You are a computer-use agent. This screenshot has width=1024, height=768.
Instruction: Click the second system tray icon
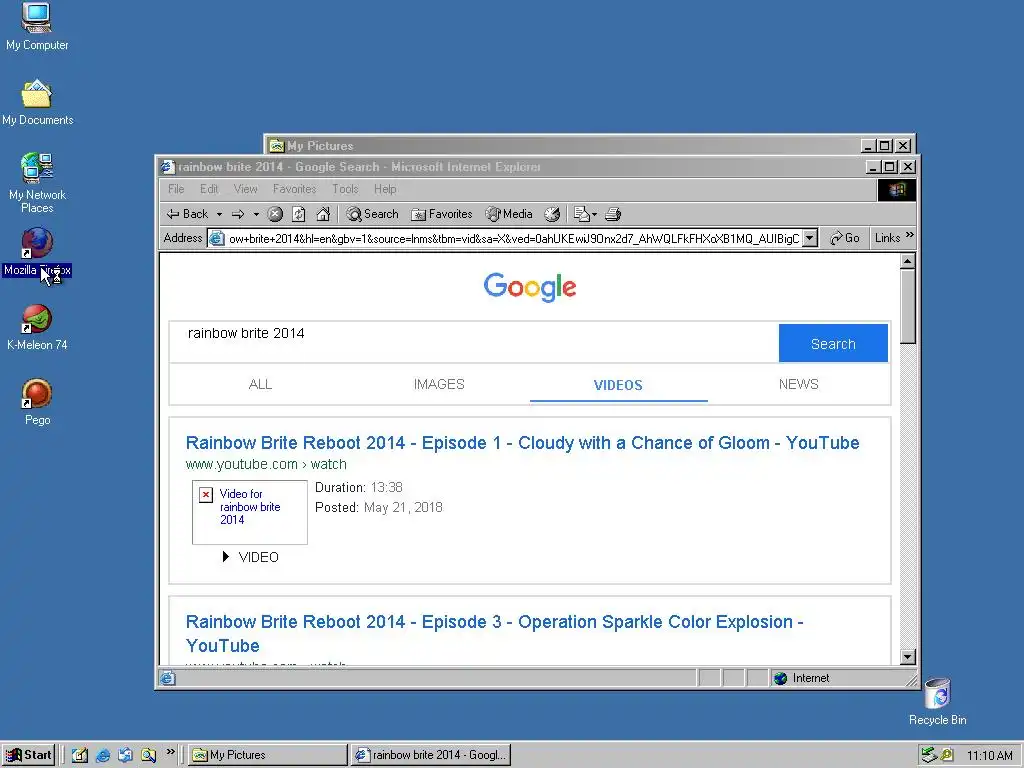(x=947, y=756)
